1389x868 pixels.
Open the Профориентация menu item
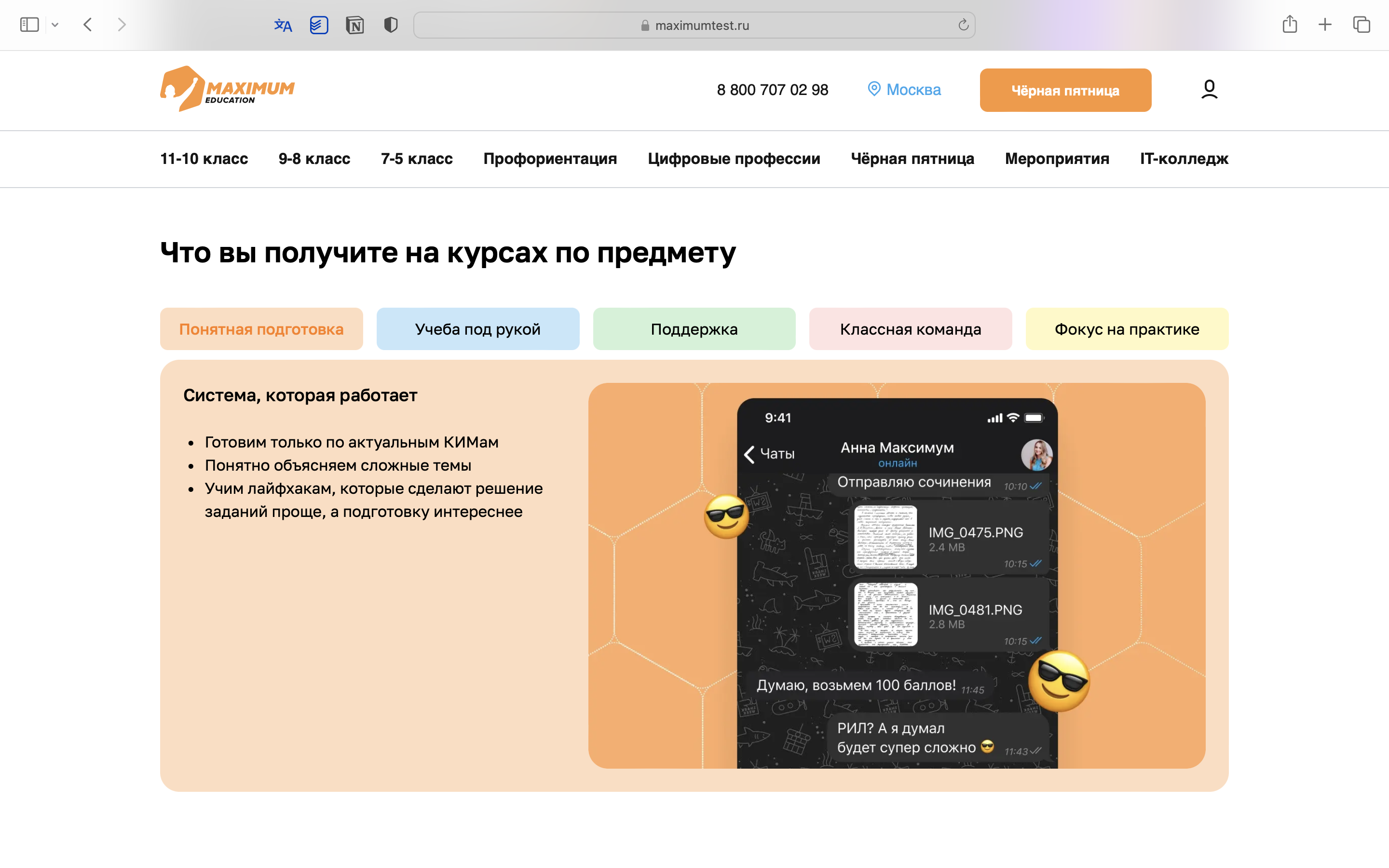click(x=550, y=159)
